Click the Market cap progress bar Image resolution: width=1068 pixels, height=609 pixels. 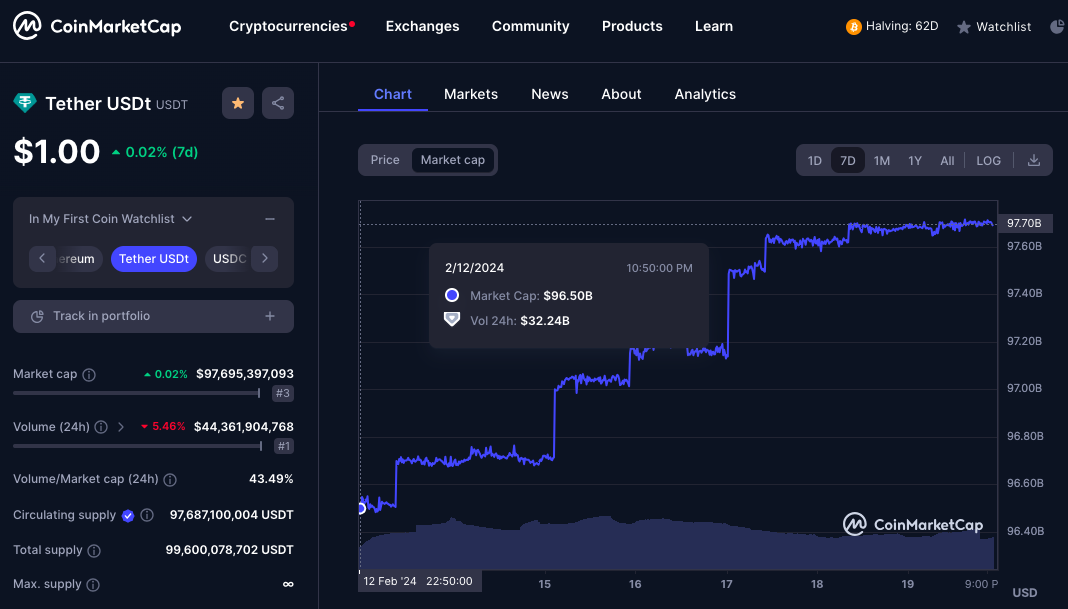click(137, 393)
